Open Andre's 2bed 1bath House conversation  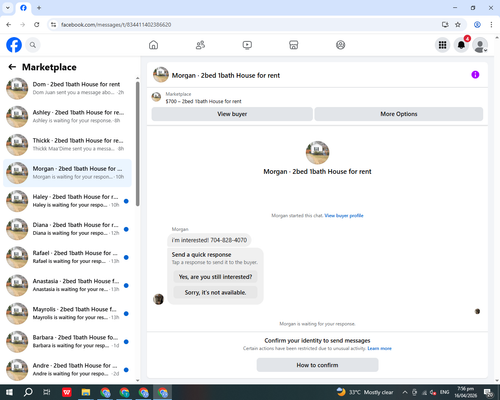pyautogui.click(x=67, y=370)
